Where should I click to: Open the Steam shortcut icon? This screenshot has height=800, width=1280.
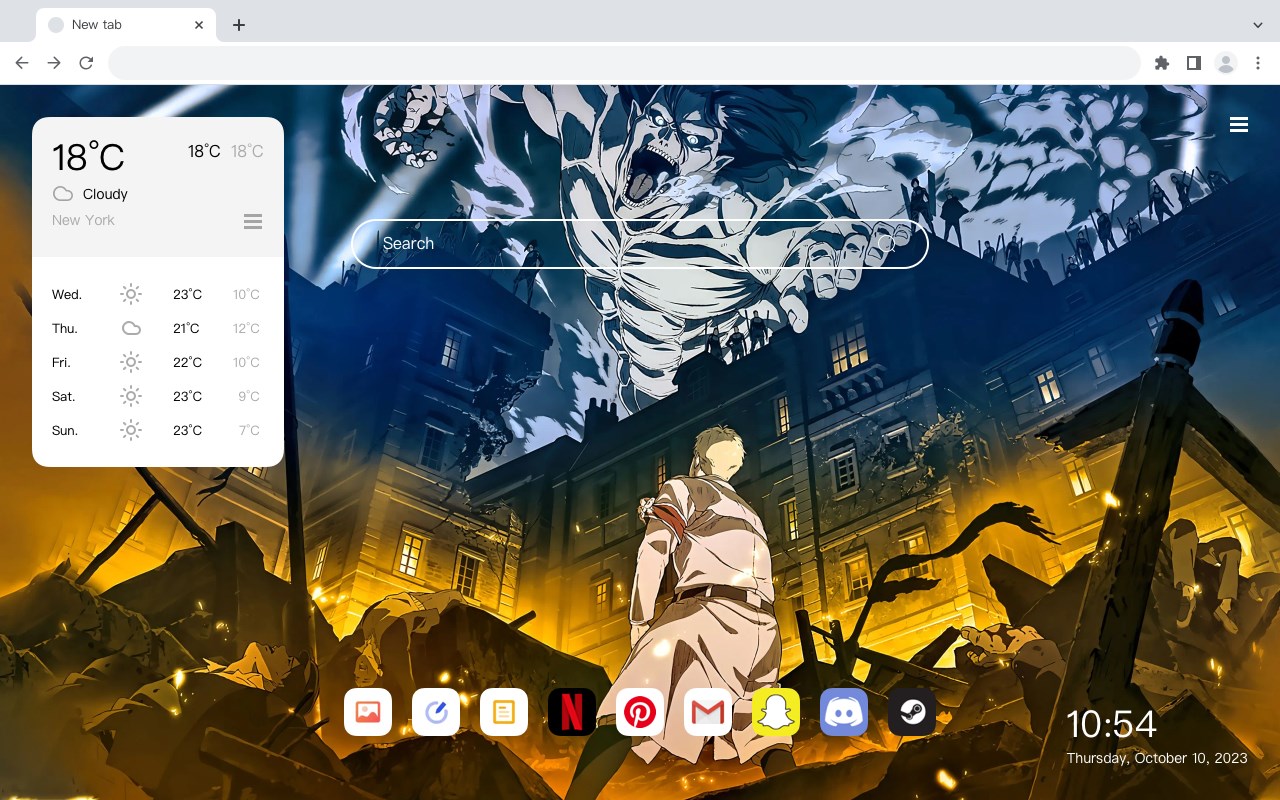coord(912,712)
